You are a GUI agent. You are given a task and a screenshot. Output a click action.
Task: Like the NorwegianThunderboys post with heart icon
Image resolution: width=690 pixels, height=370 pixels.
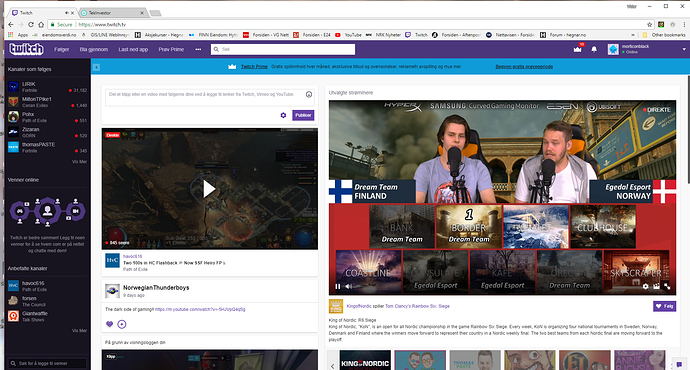click(x=110, y=324)
